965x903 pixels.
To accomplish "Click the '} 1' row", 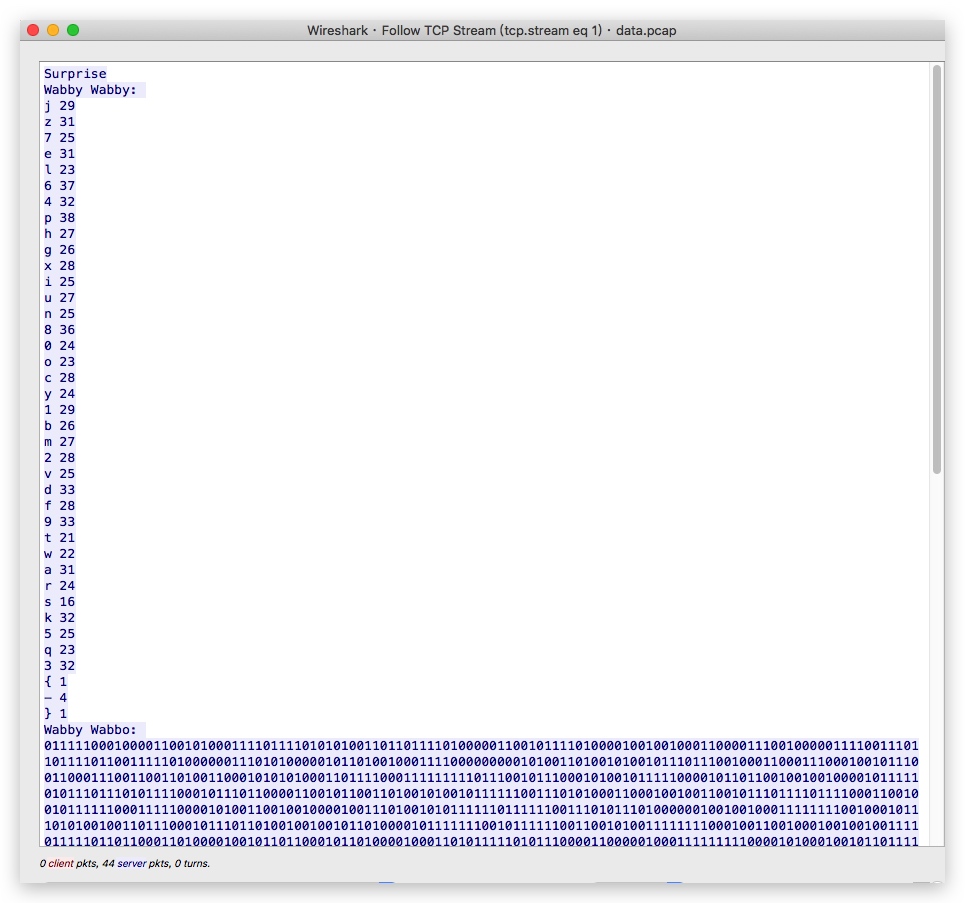I will 55,714.
